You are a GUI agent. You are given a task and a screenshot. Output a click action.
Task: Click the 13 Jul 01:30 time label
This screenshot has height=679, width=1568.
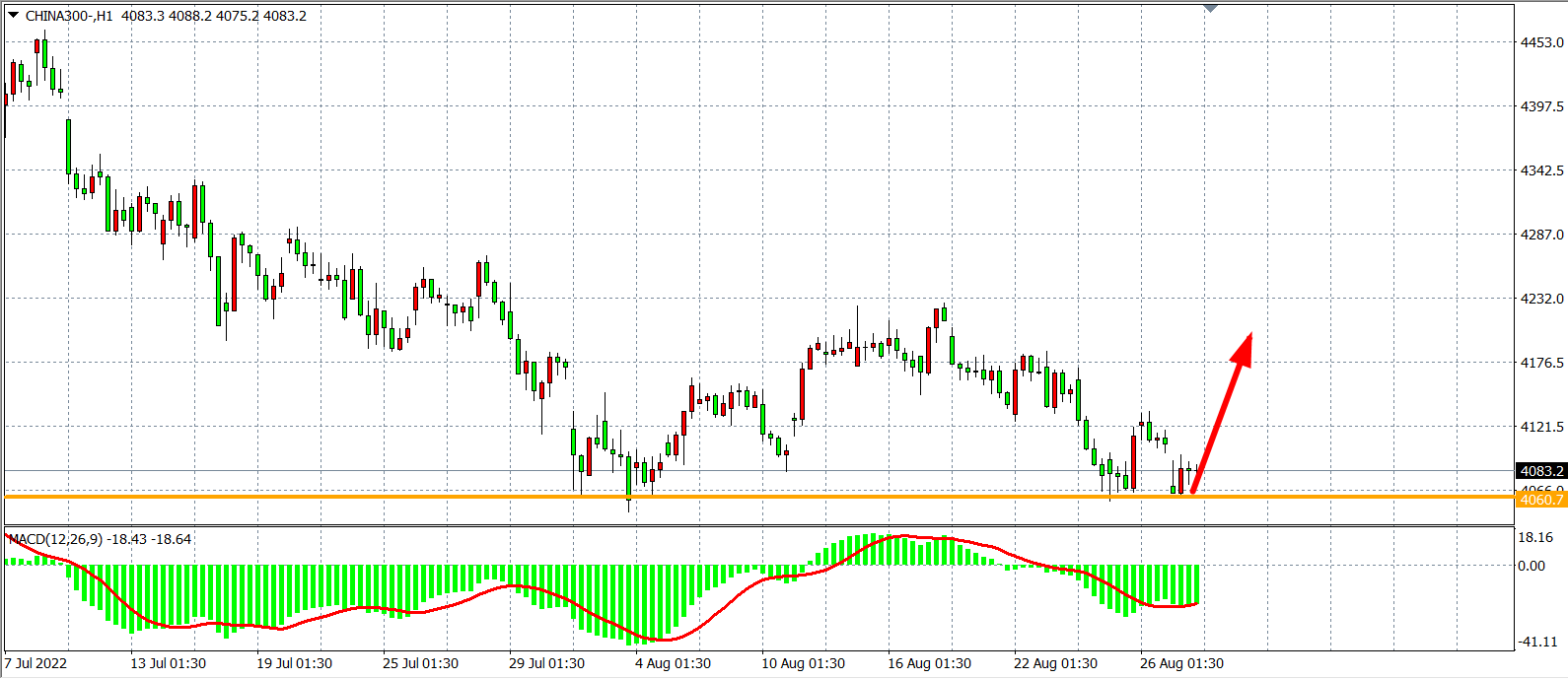pyautogui.click(x=168, y=663)
